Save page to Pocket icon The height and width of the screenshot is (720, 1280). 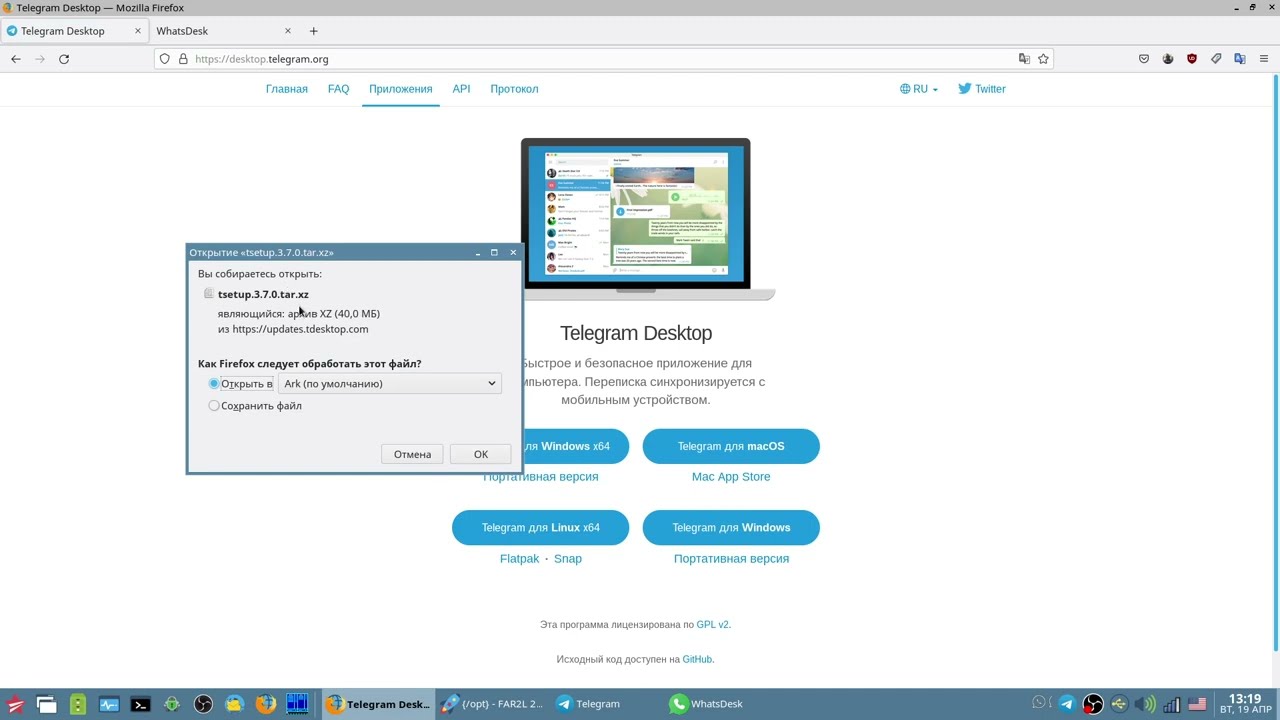tap(1144, 59)
